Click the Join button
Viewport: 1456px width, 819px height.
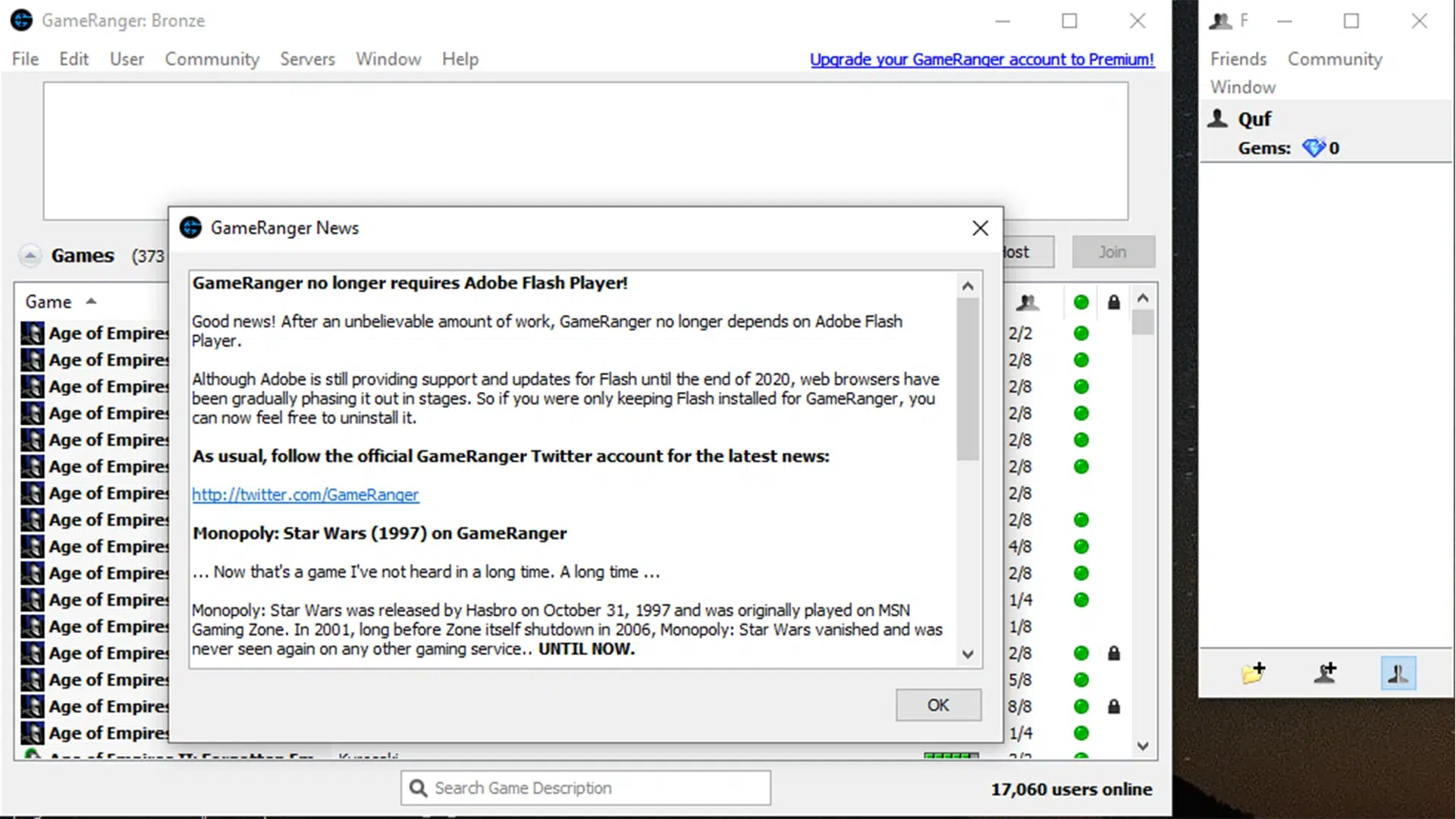1113,252
